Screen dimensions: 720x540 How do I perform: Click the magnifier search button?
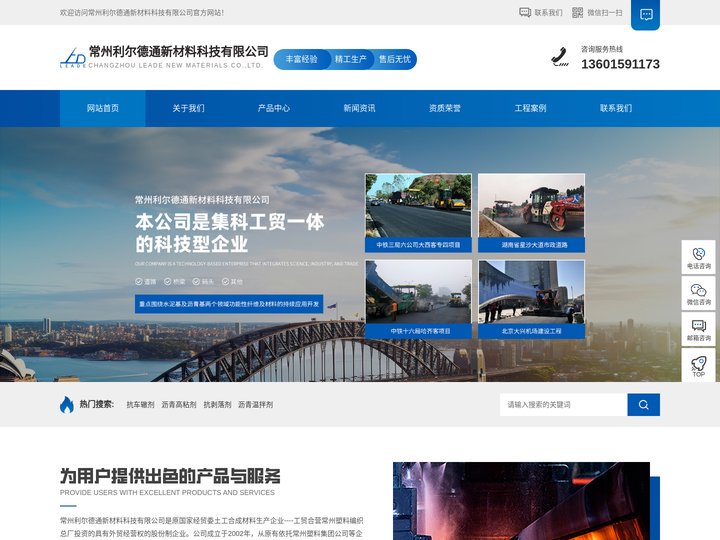643,405
